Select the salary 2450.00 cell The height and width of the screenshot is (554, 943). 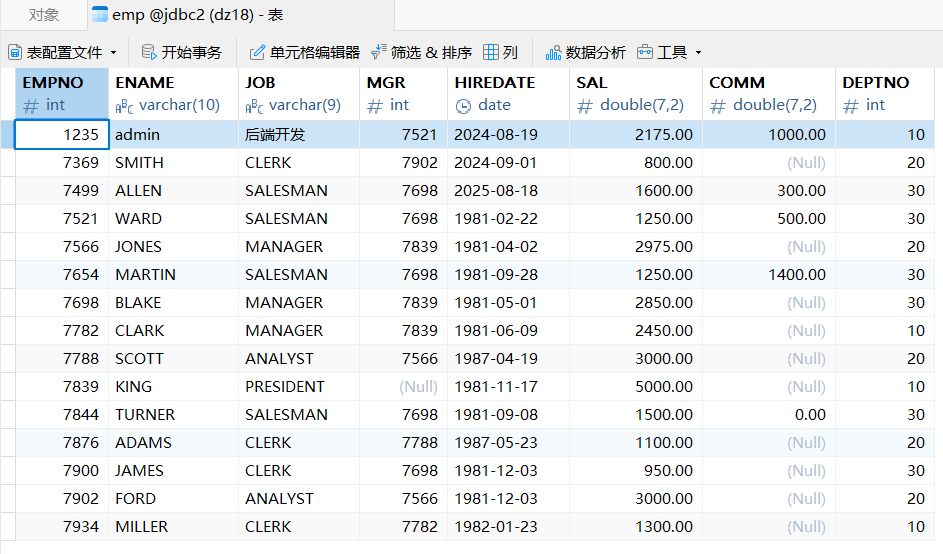(x=636, y=330)
